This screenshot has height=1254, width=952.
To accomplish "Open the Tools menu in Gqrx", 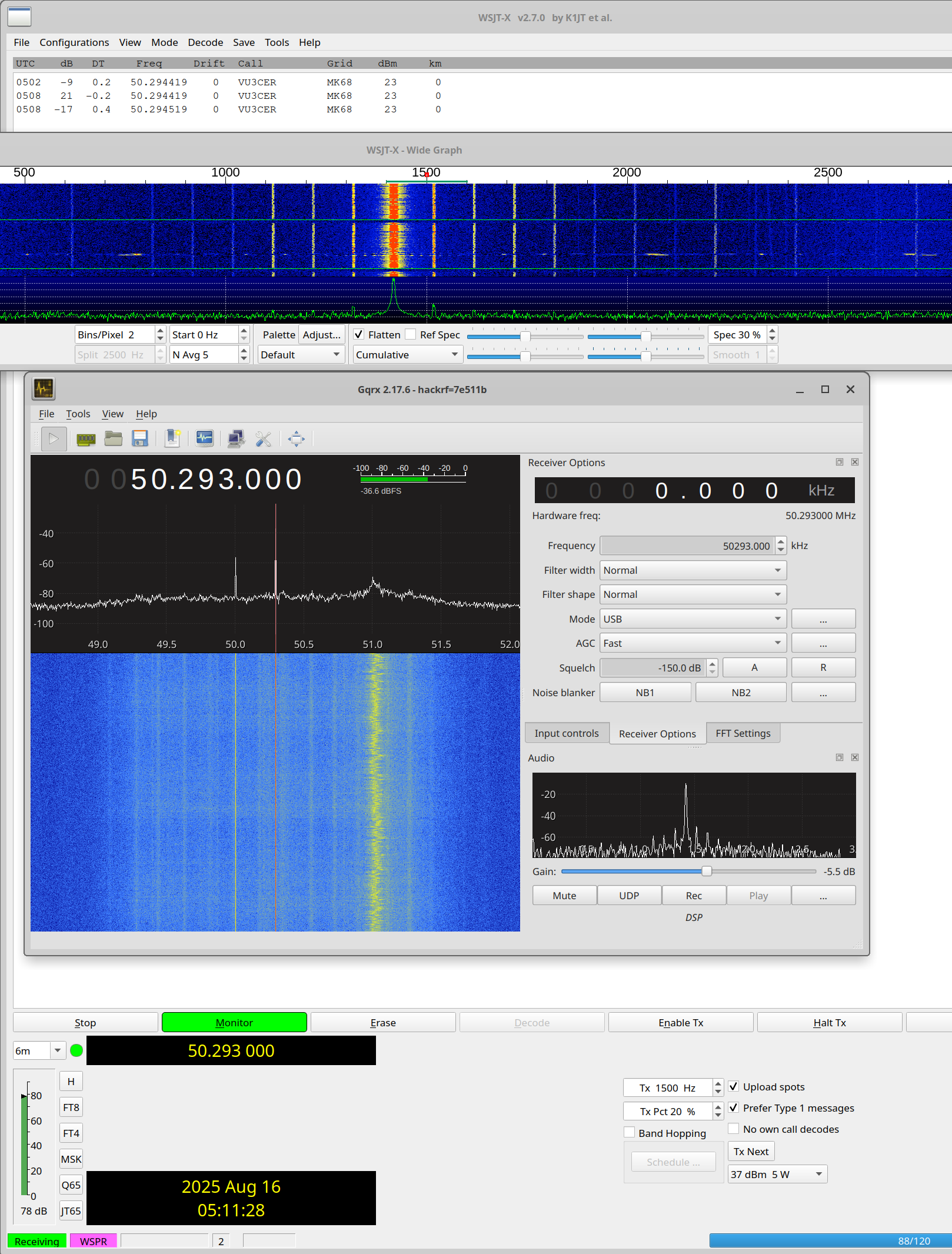I will pyautogui.click(x=78, y=414).
